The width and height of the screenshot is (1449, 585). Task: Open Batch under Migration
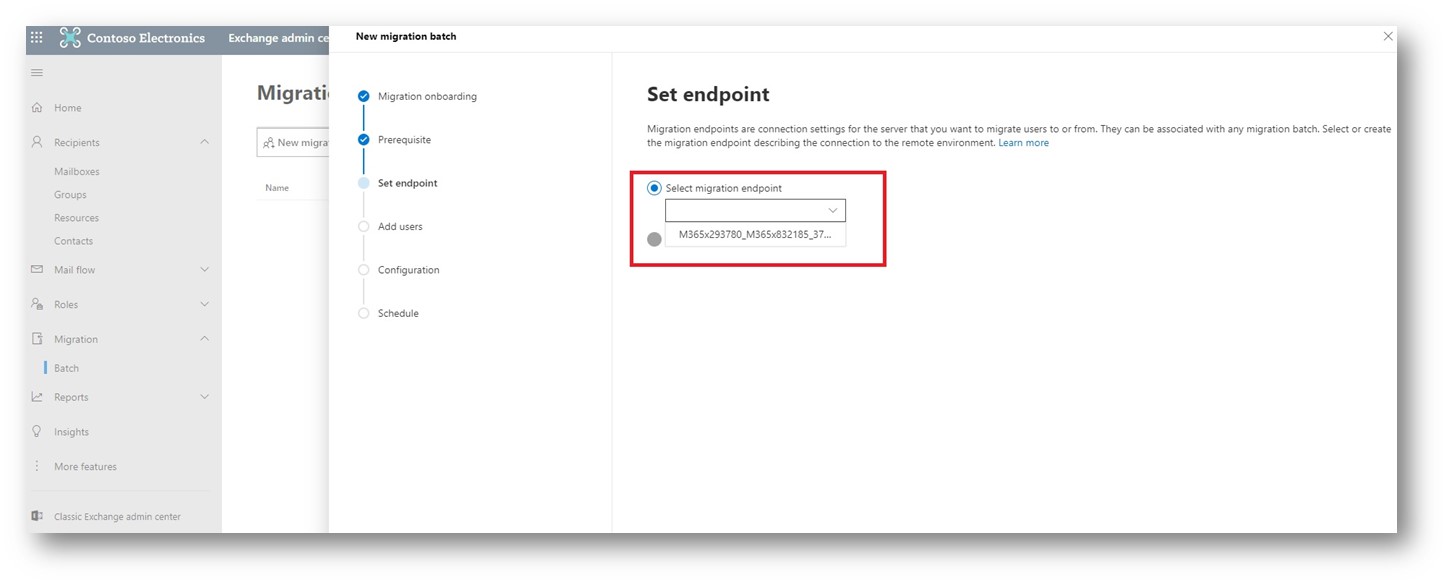click(66, 368)
